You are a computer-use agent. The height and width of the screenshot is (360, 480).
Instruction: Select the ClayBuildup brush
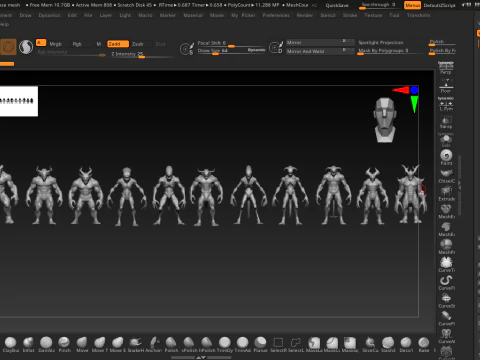11,343
